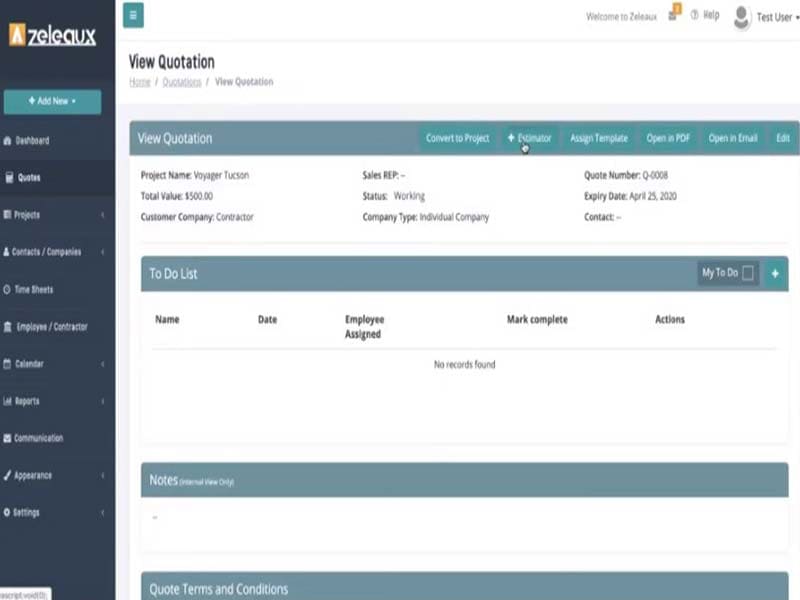This screenshot has width=800, height=600.
Task: Select Quotes in the sidebar
Action: [x=29, y=178]
